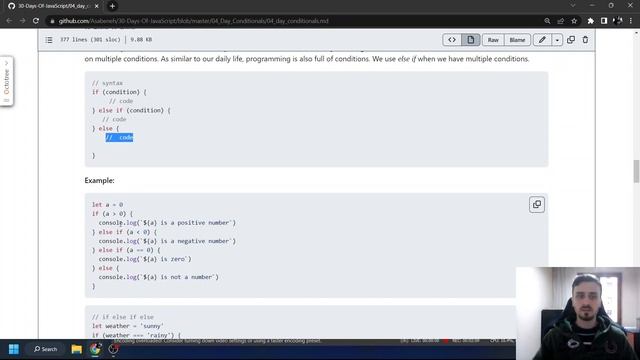The image size is (640, 360).
Task: Bookmark this page with the star icon
Action: point(574,21)
